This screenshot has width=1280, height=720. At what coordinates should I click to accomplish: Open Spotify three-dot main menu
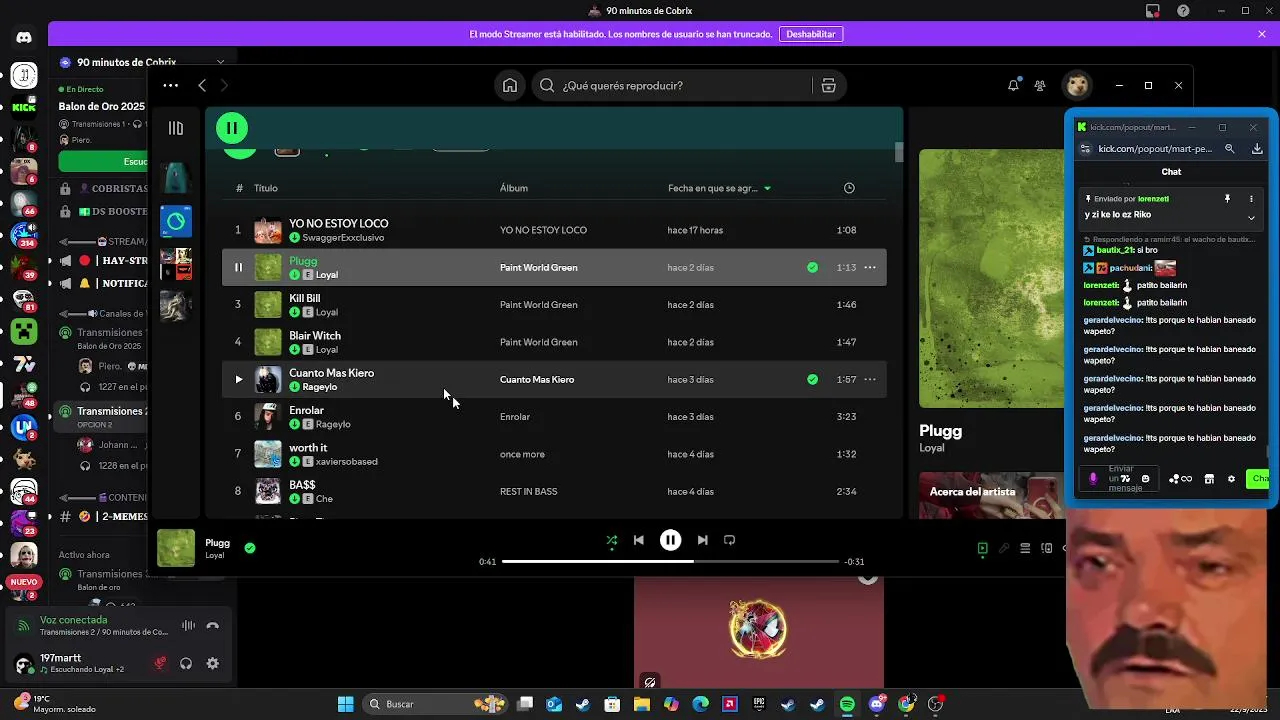[171, 86]
